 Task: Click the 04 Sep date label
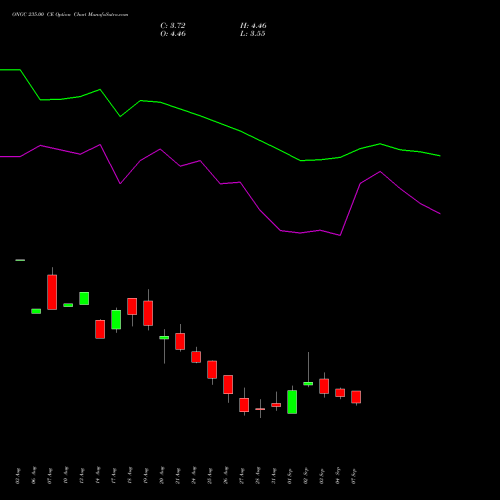tap(338, 475)
